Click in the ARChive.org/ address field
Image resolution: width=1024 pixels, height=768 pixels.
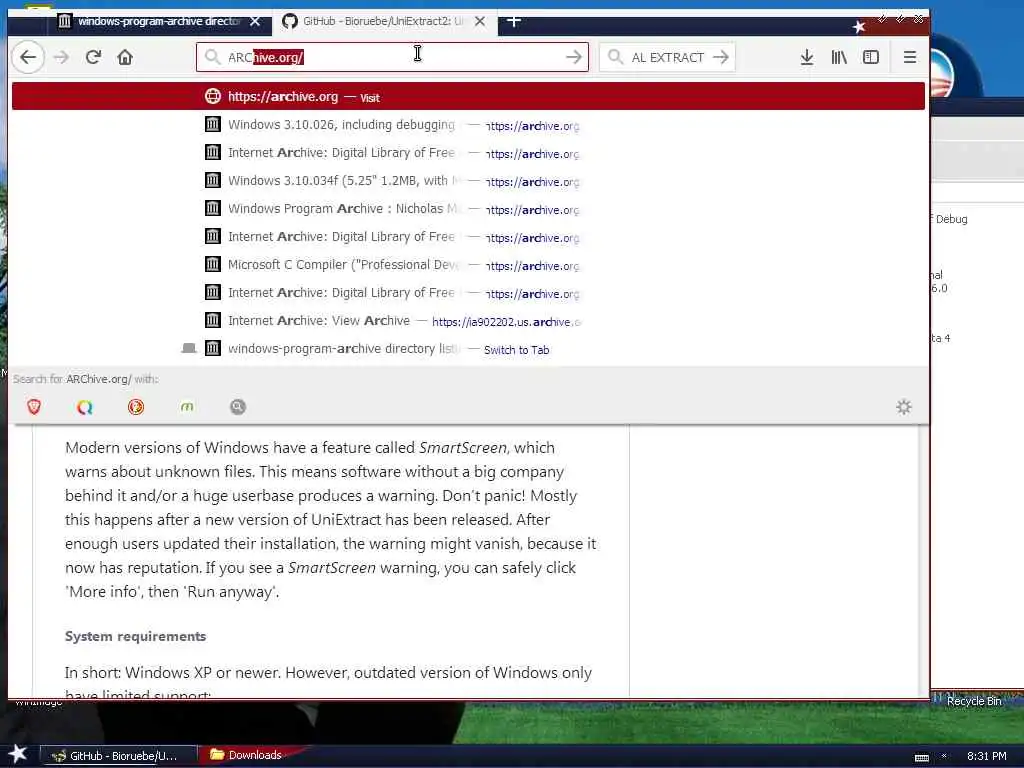click(x=392, y=57)
